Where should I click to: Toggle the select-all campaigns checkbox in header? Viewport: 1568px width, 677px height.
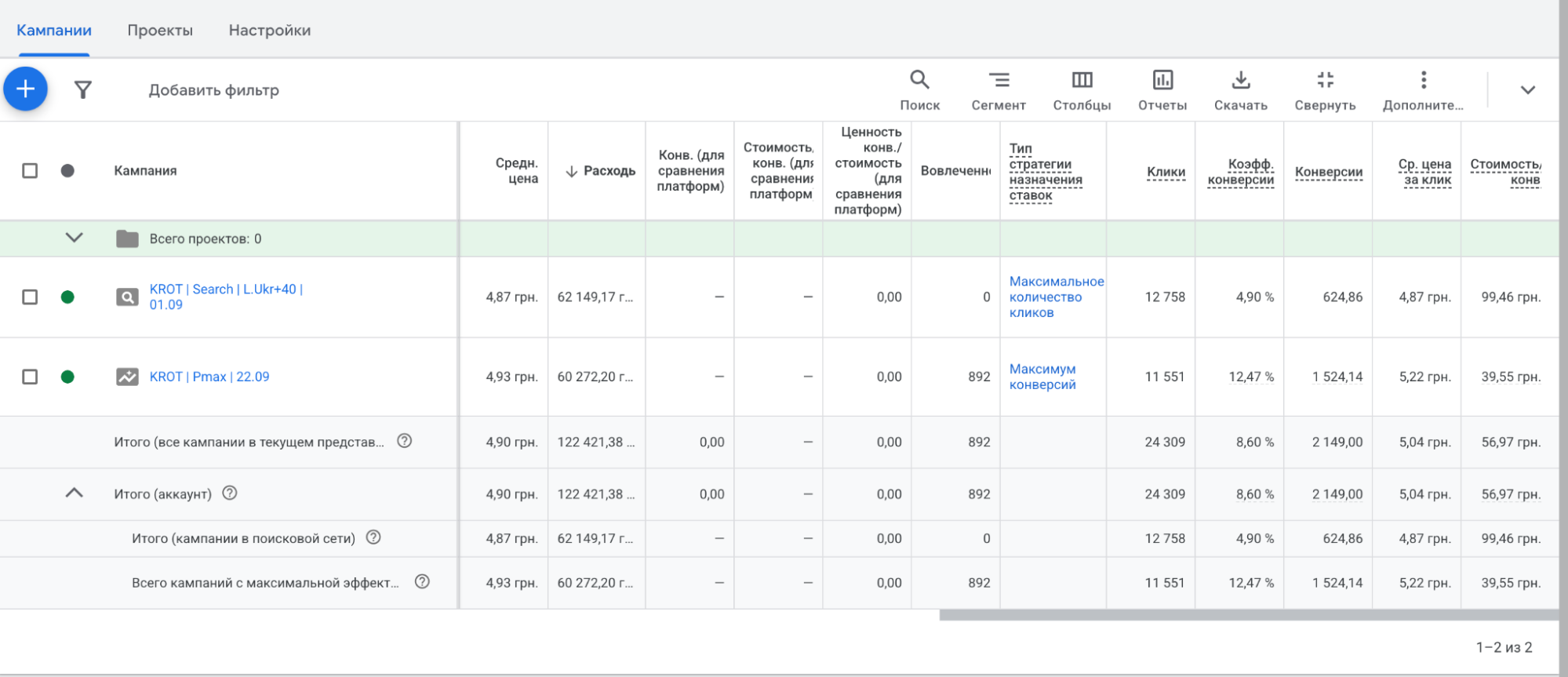pos(30,171)
